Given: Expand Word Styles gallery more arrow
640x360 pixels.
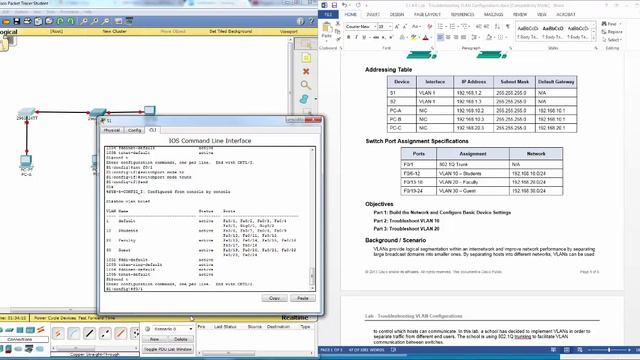Looking at the screenshot, I should point(593,38).
